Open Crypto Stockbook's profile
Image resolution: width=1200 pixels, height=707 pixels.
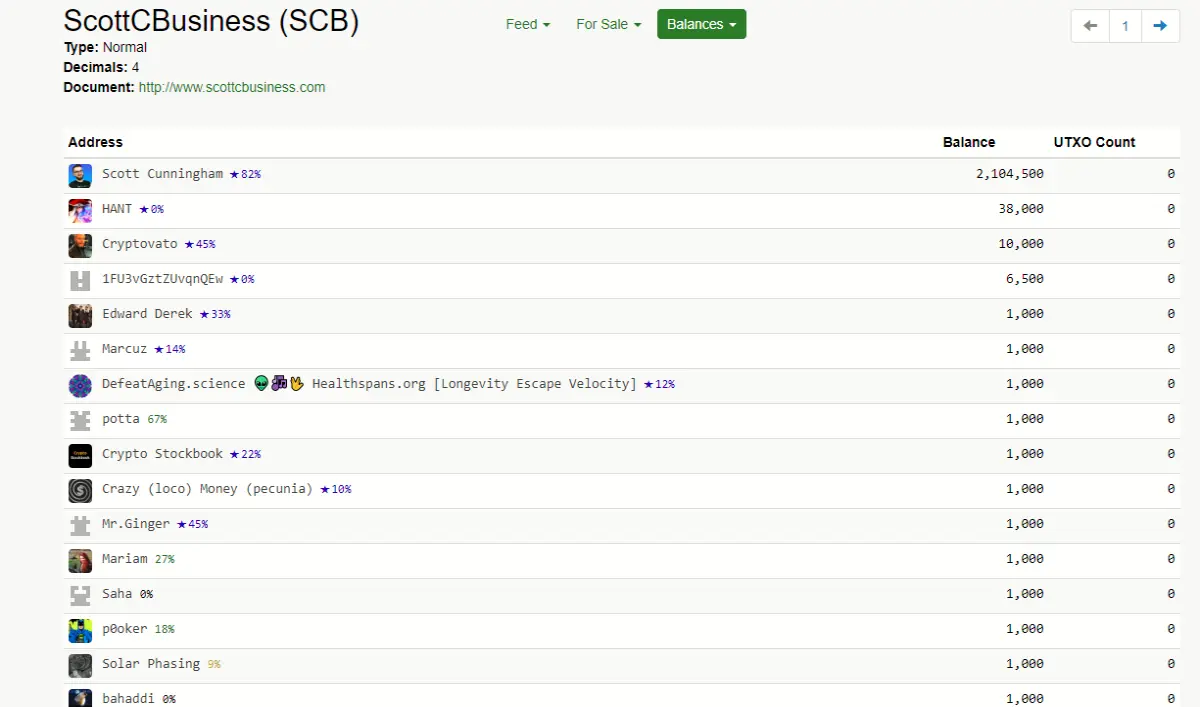[162, 454]
